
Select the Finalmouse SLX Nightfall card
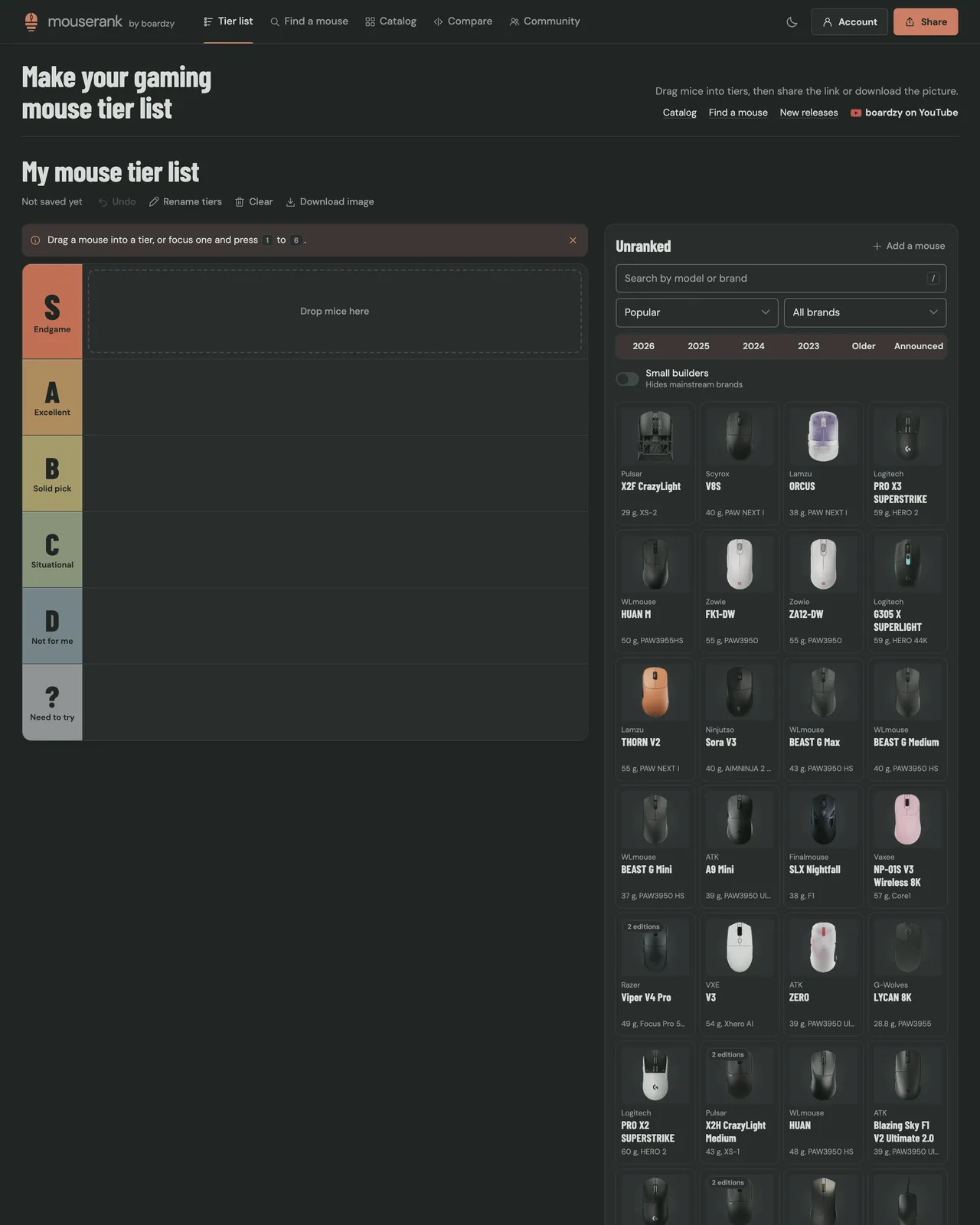823,846
